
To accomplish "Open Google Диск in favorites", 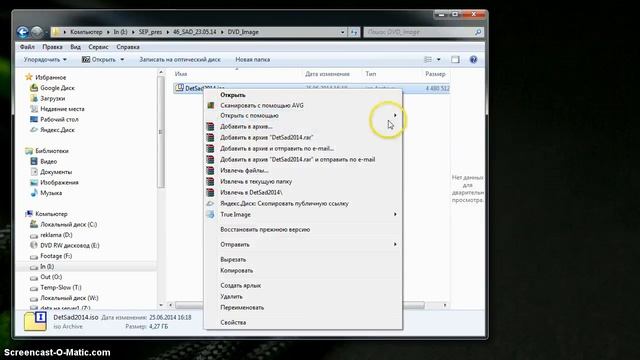I will [x=57, y=88].
